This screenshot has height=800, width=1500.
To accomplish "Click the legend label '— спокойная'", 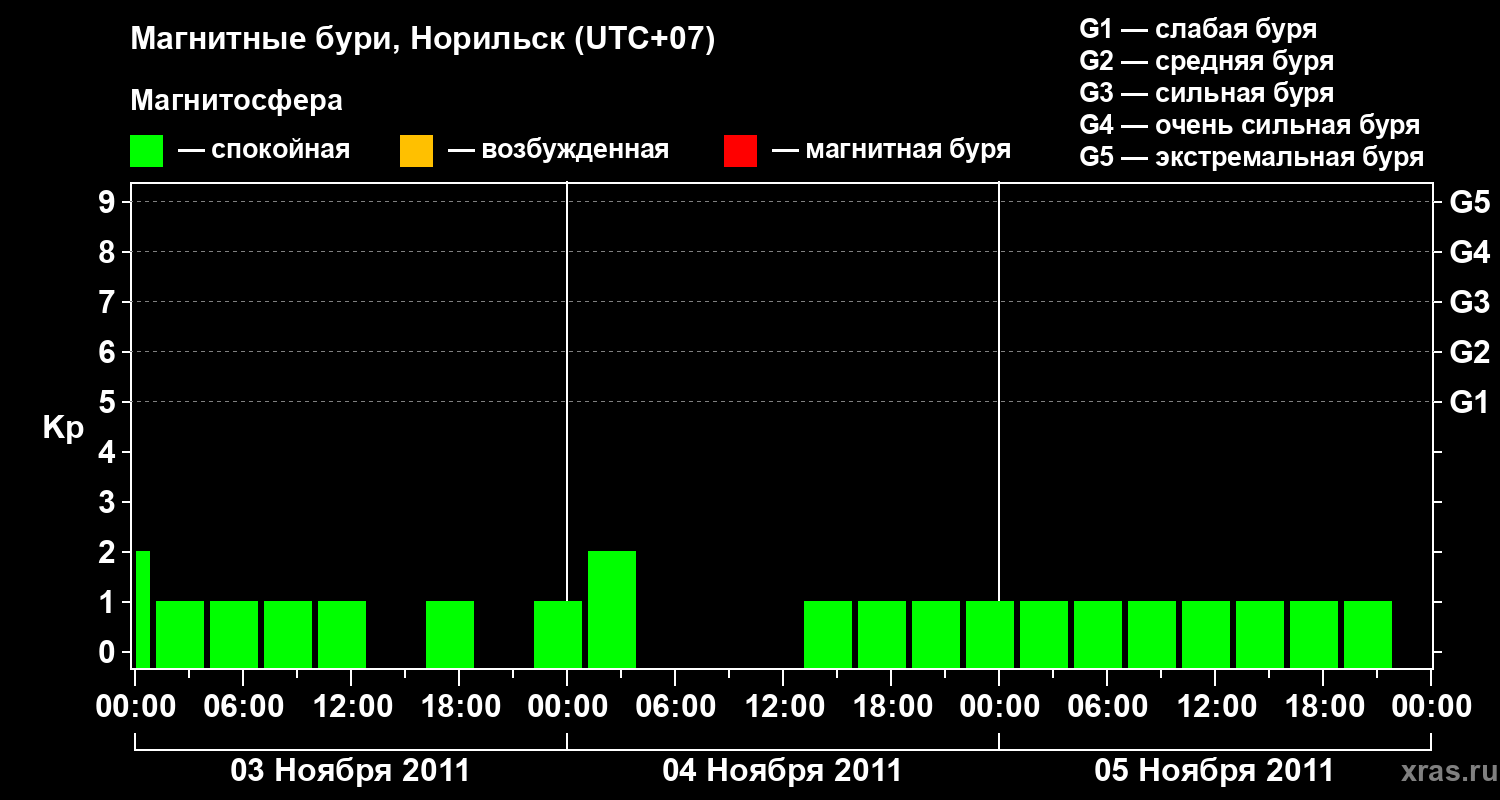I will coord(264,150).
